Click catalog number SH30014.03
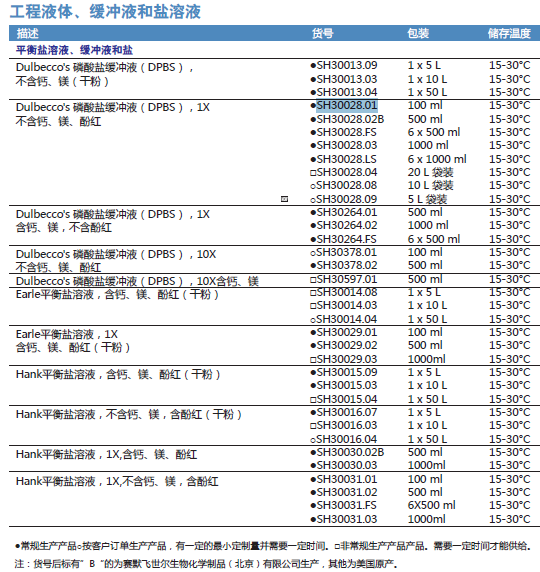 (347, 305)
